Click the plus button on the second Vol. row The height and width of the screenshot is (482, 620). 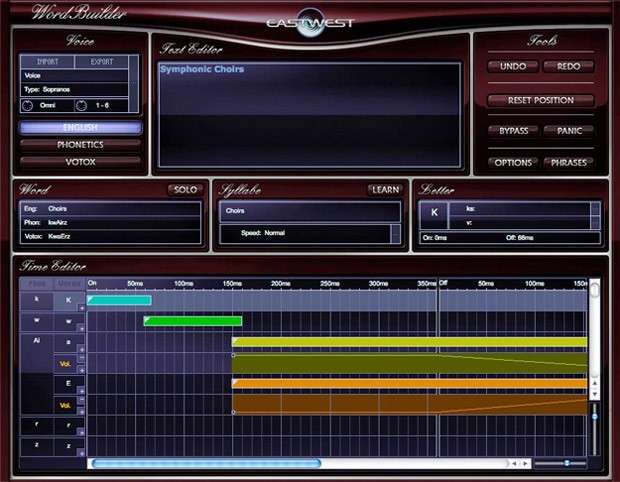[81, 412]
